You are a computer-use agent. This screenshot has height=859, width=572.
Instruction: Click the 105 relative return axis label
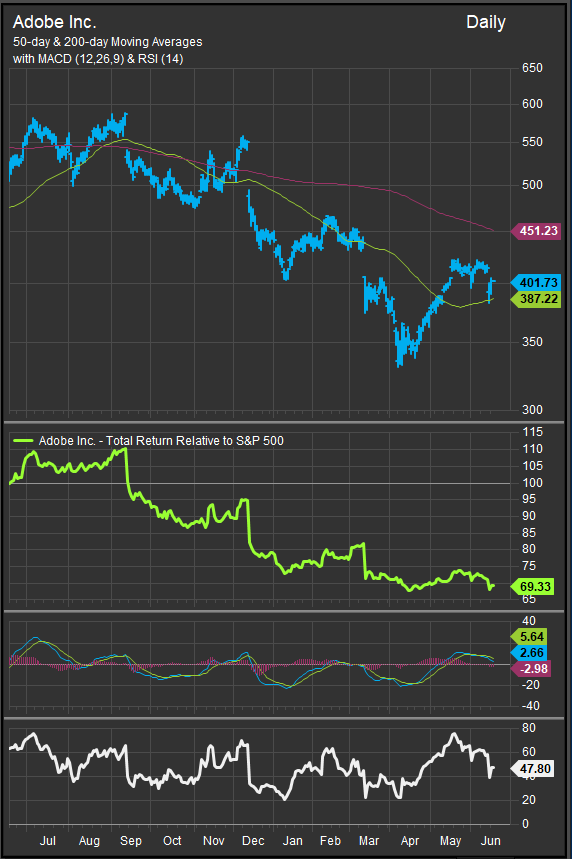[532, 466]
